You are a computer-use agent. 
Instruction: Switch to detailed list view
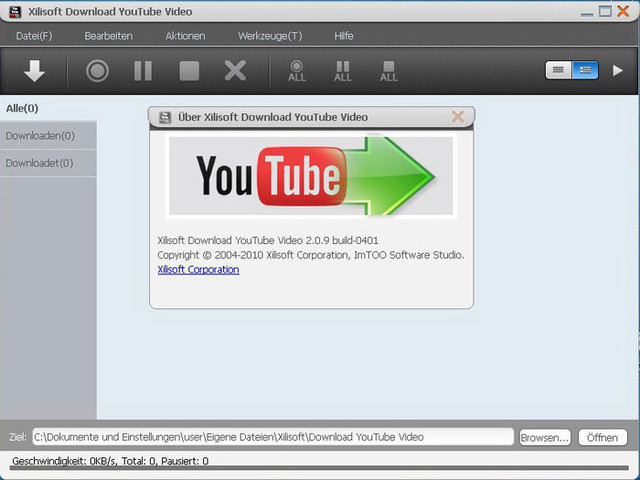coord(585,70)
